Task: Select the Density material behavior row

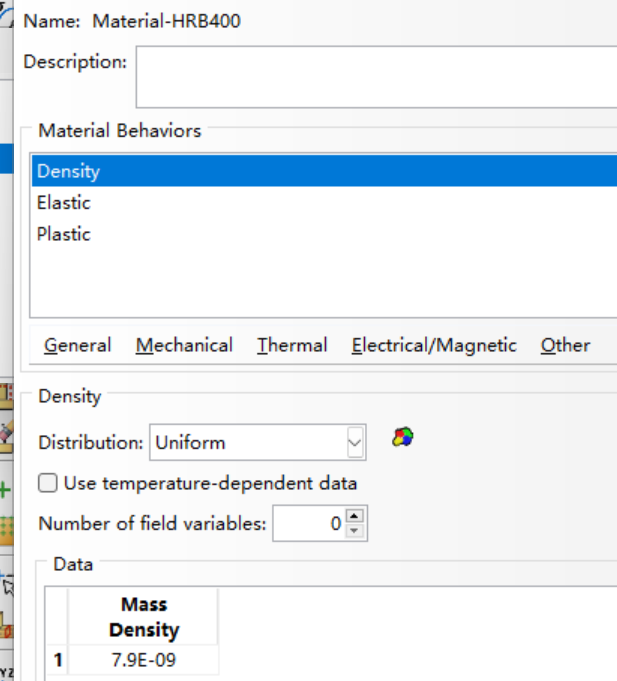Action: click(x=324, y=171)
